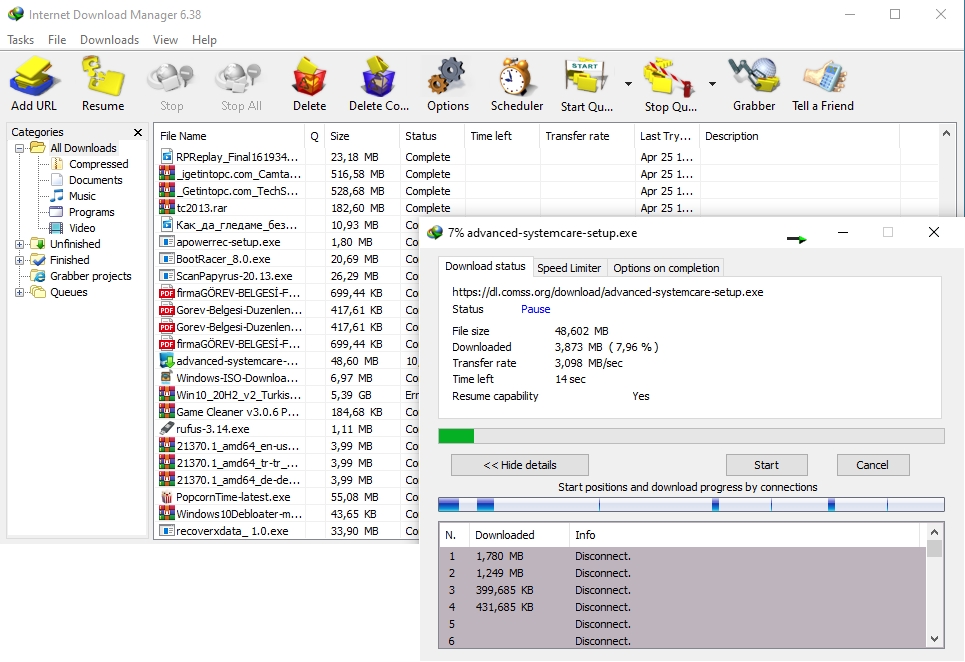Click the Windows-ISO-Downloa file icon
Screen dimensions: 965x662
[166, 378]
